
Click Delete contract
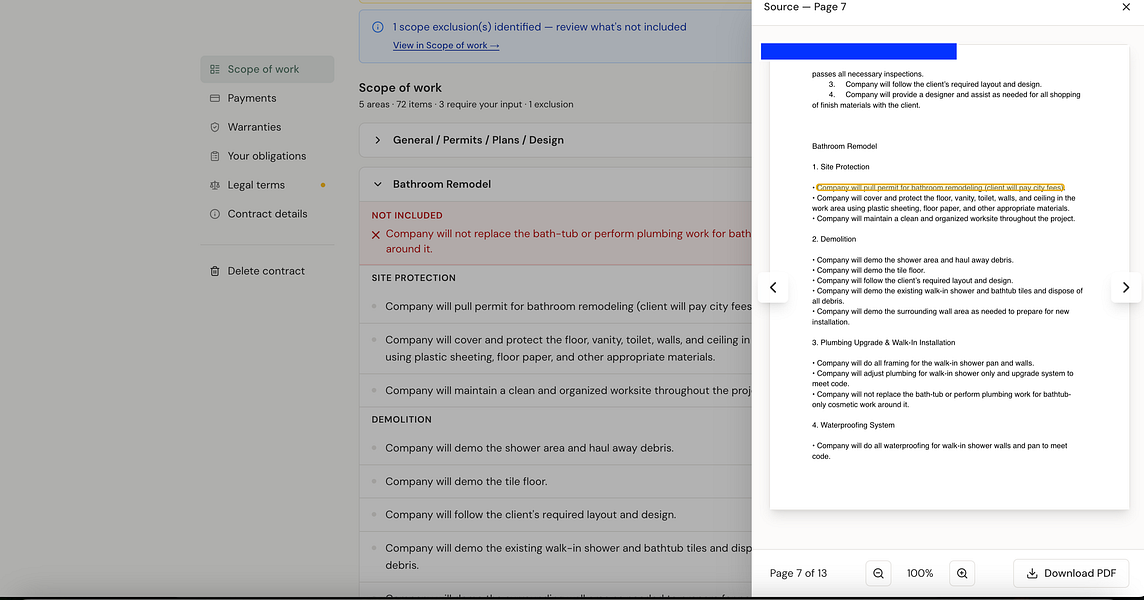click(267, 271)
